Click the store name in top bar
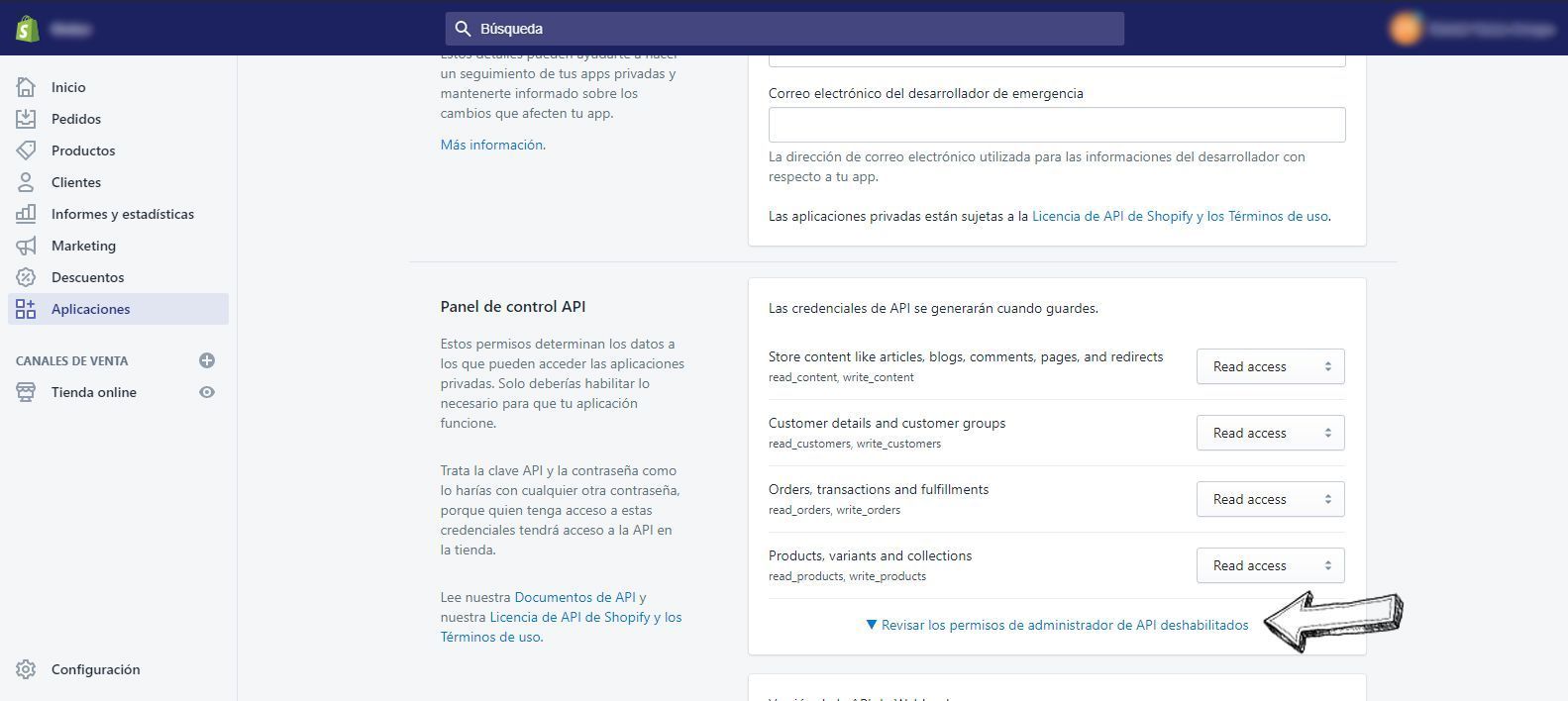The width and height of the screenshot is (1568, 701). [x=70, y=29]
